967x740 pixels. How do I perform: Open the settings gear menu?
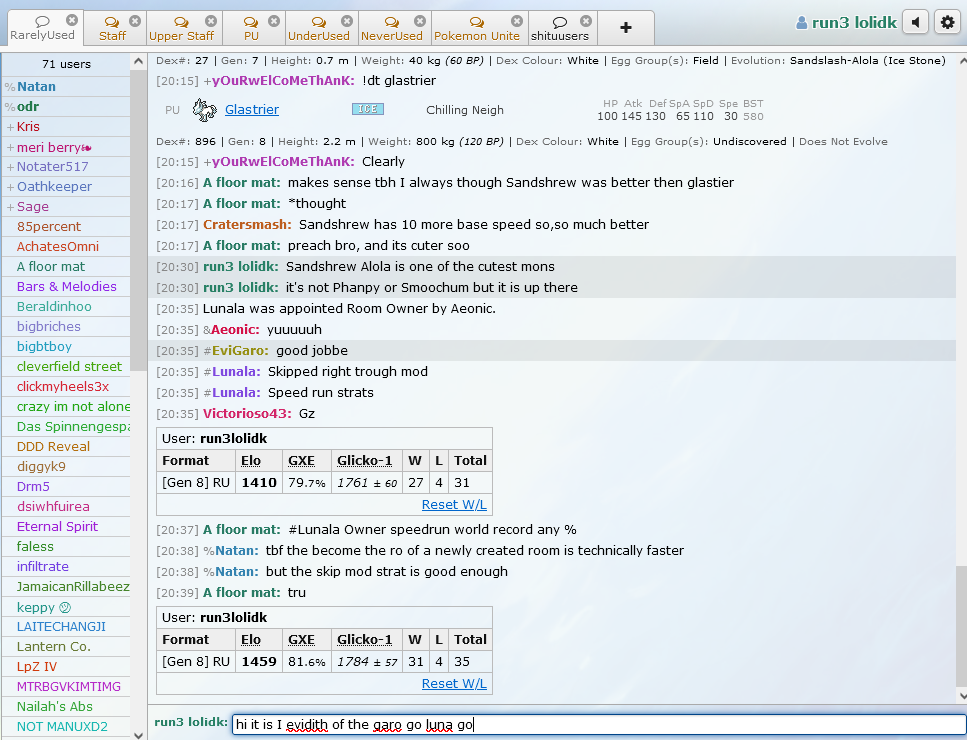[945, 23]
